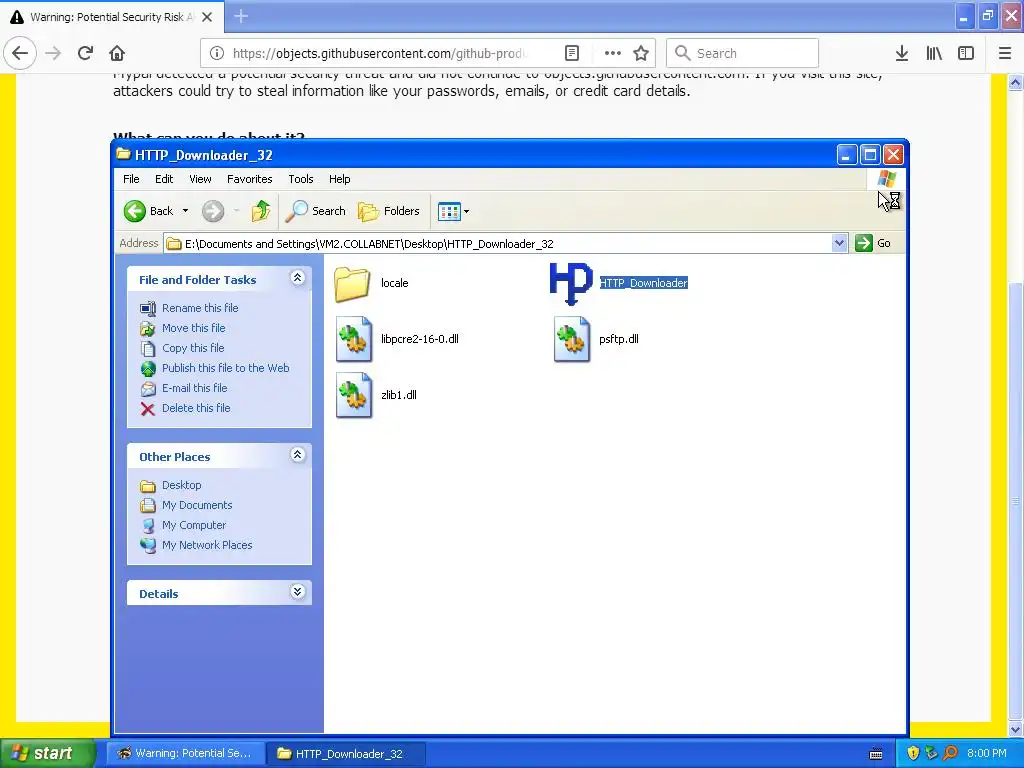Select the psftp.dll file

point(596,339)
